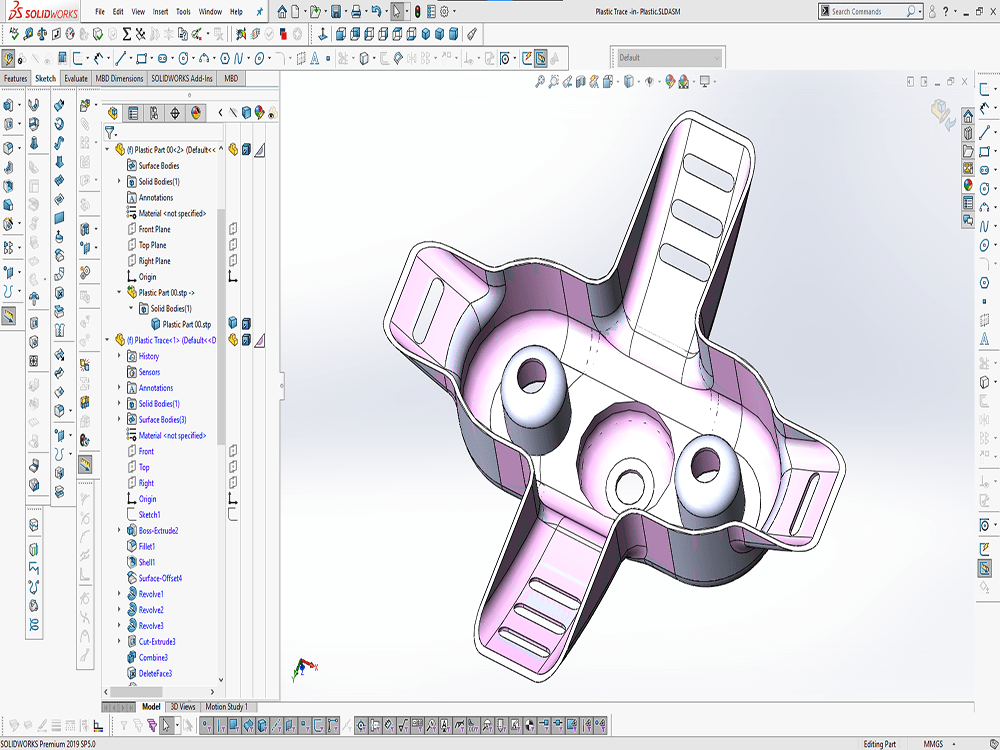Click the Print icon in the top toolbar

(356, 11)
